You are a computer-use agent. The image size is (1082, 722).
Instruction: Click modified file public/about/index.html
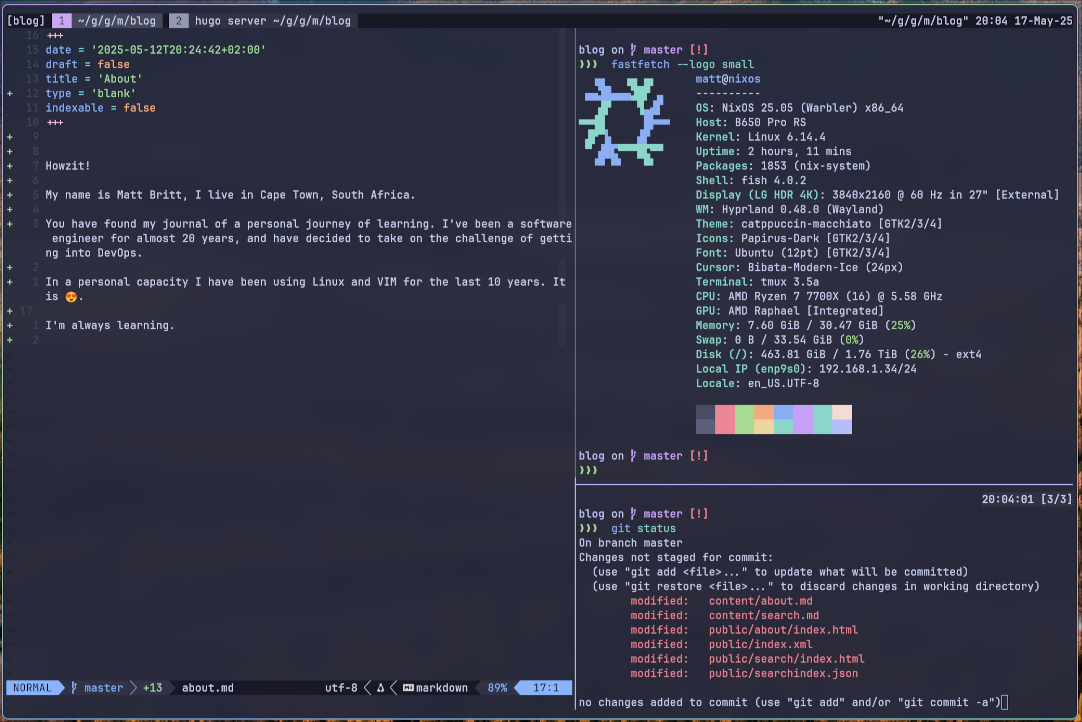783,630
